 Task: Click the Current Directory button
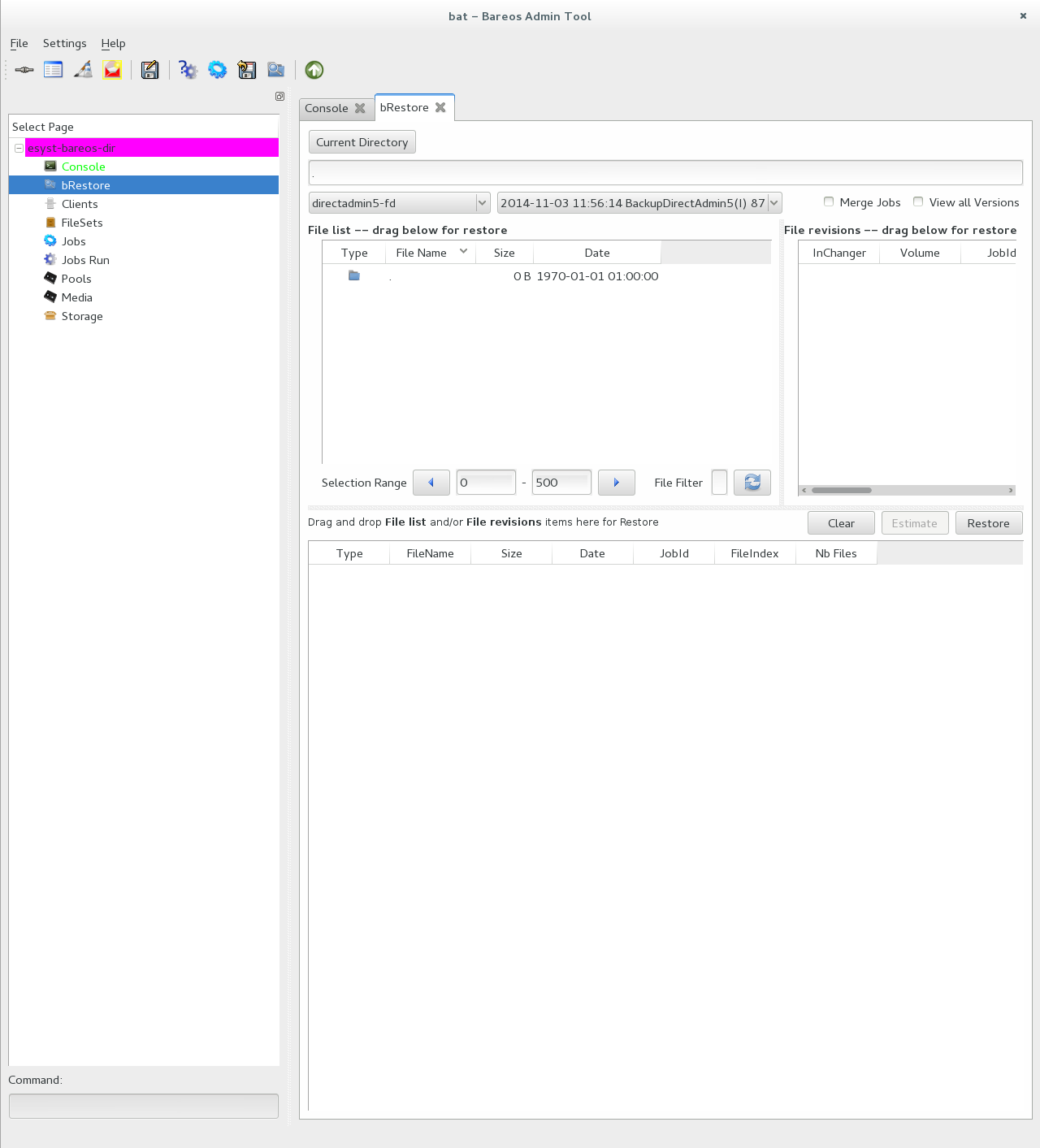(362, 142)
